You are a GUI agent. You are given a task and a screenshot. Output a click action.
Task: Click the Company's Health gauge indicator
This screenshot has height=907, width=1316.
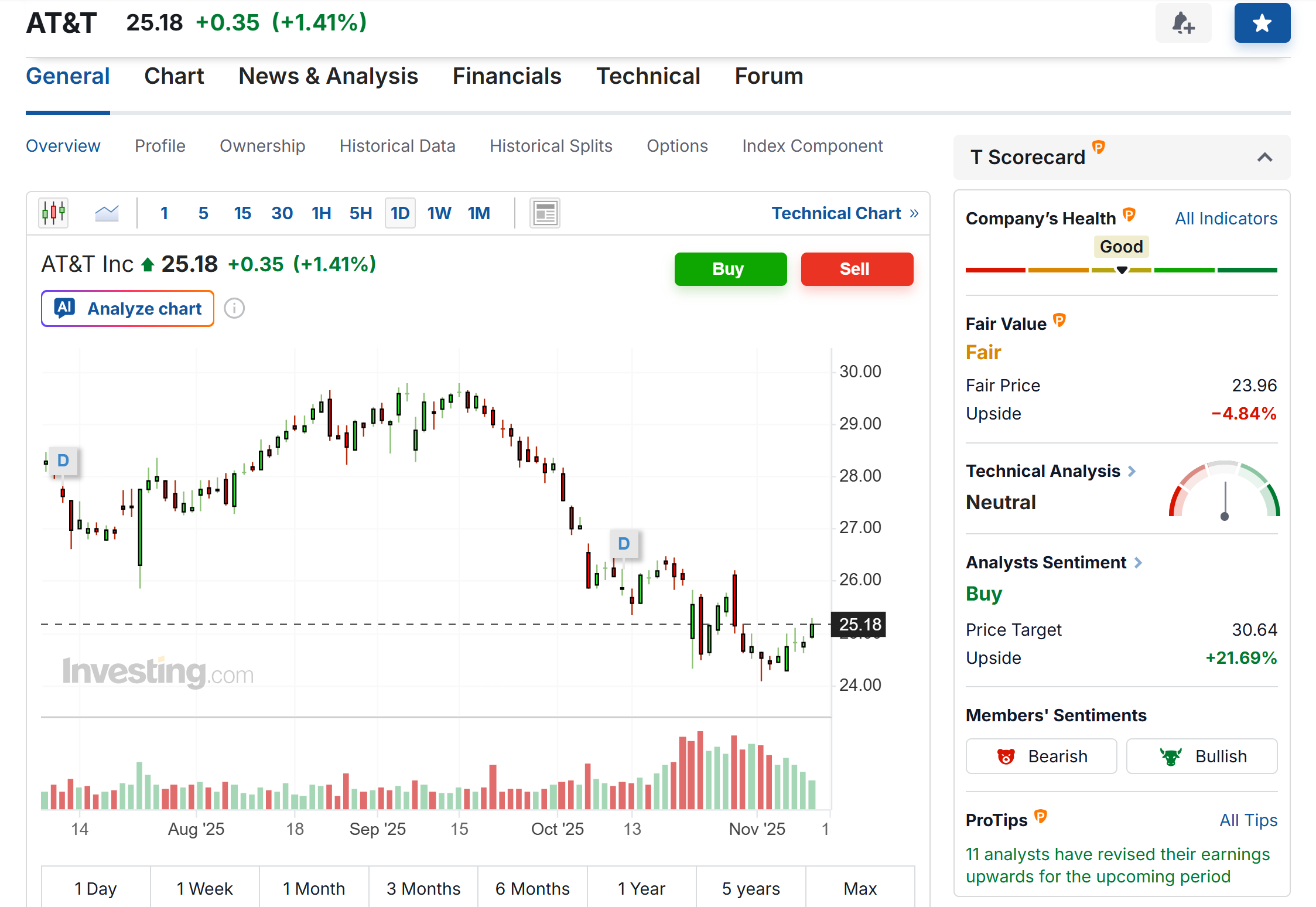[x=1122, y=270]
